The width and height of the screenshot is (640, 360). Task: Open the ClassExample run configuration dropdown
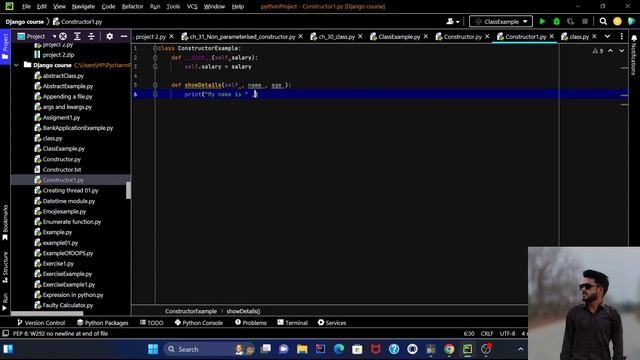tap(501, 22)
